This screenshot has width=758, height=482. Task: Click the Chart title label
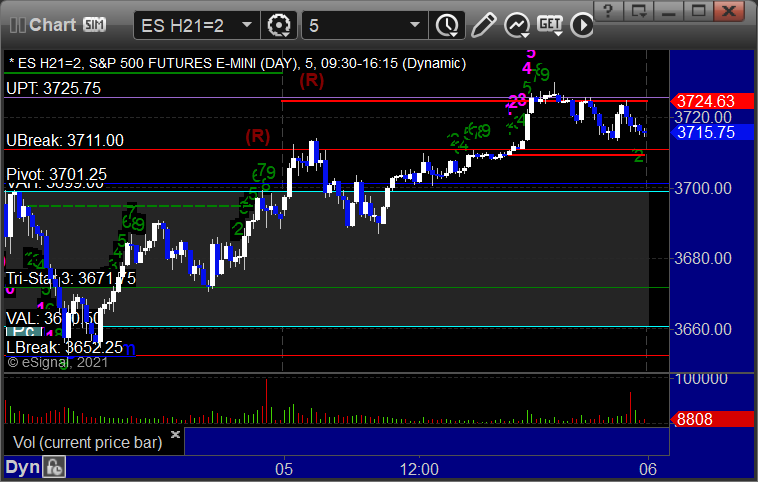pyautogui.click(x=52, y=25)
